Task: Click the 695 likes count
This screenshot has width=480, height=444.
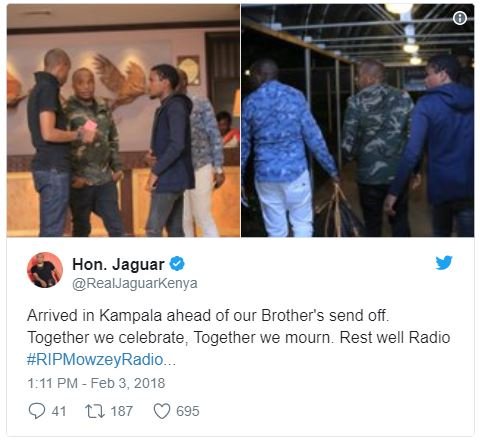Action: (x=188, y=411)
